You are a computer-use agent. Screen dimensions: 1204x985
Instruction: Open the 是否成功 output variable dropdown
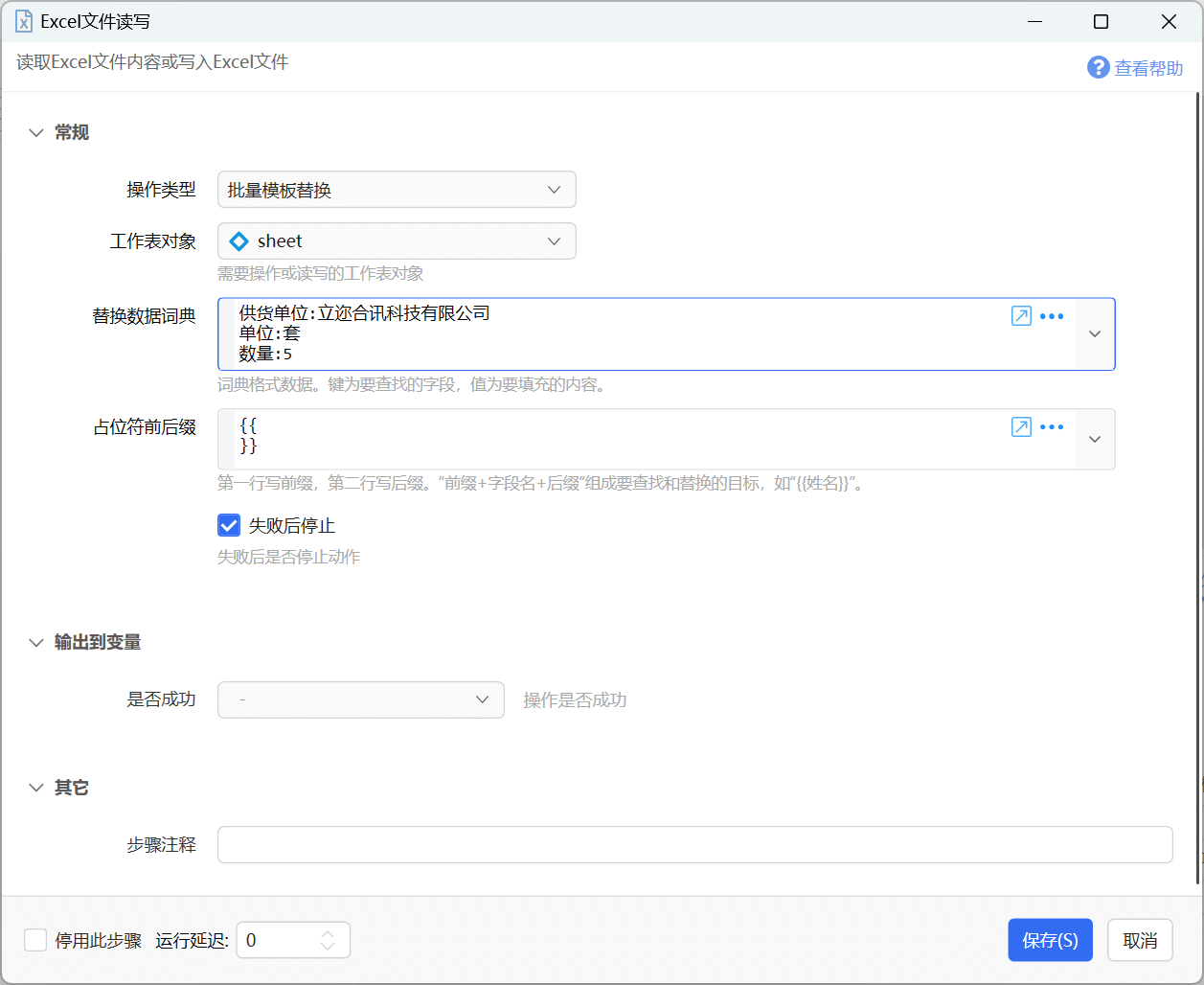coord(361,700)
